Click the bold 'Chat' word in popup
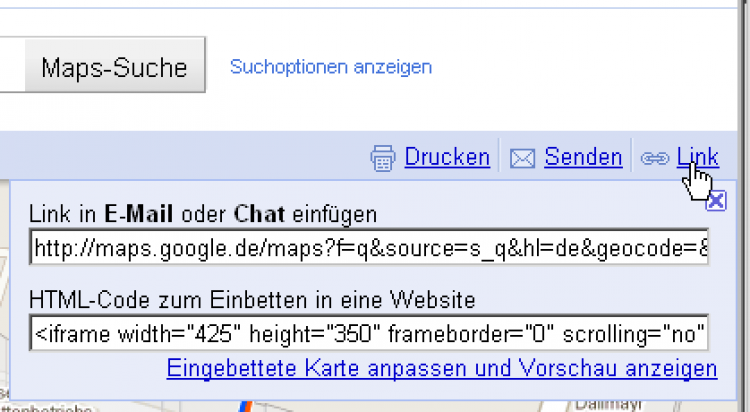This screenshot has height=412, width=750. click(258, 214)
